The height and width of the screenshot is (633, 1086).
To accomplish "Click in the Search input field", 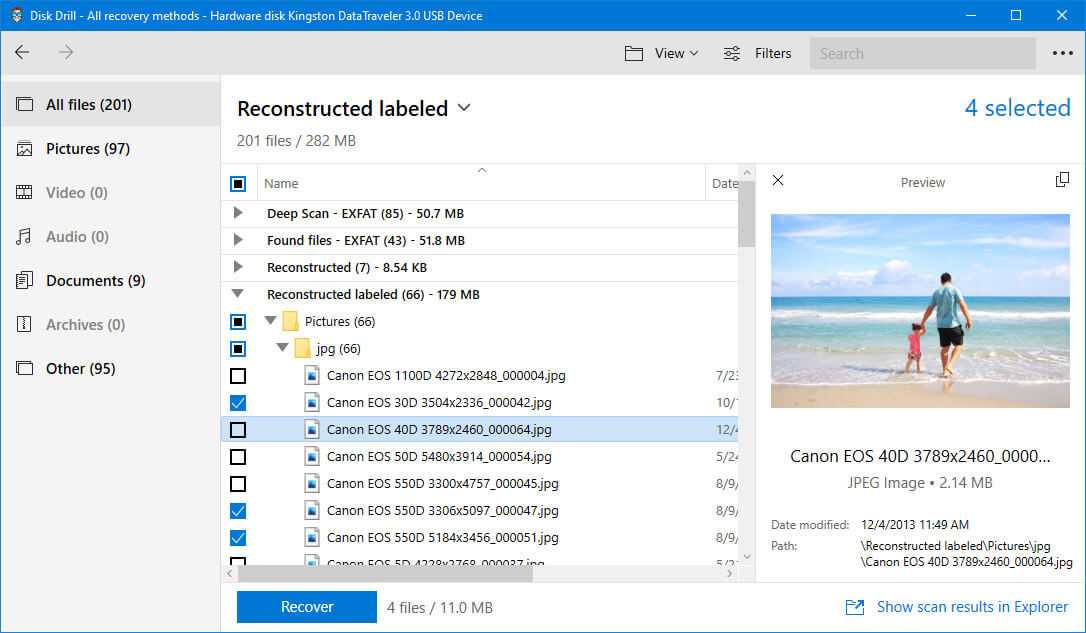I will pos(920,53).
